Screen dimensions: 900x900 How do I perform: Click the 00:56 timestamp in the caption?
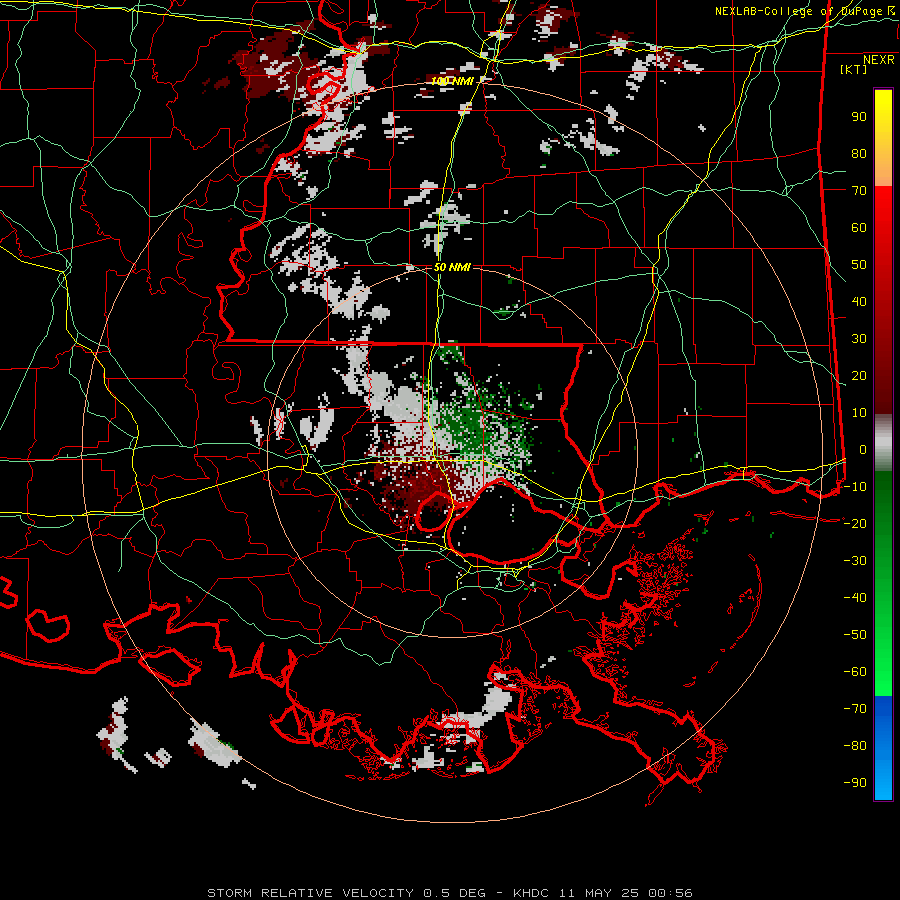tap(670, 893)
